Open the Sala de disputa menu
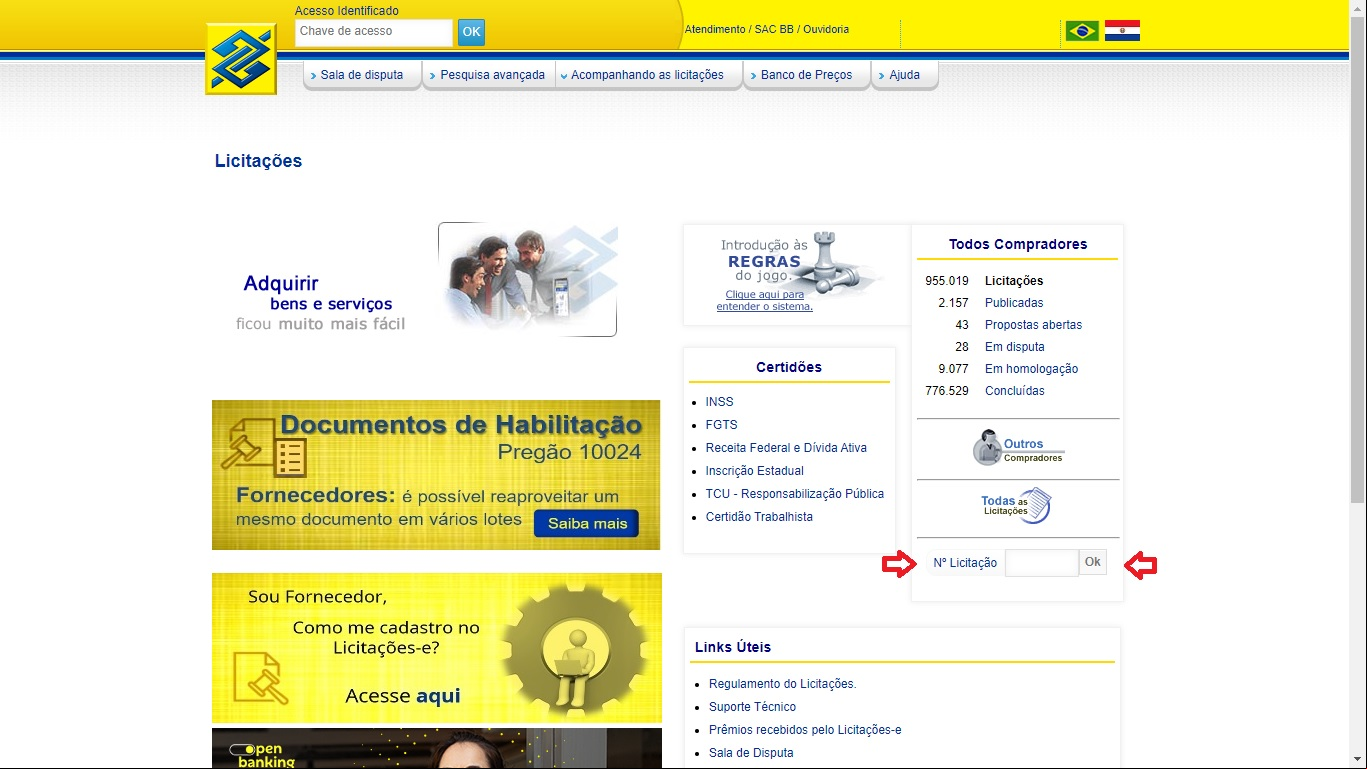The image size is (1367, 769). click(x=362, y=75)
